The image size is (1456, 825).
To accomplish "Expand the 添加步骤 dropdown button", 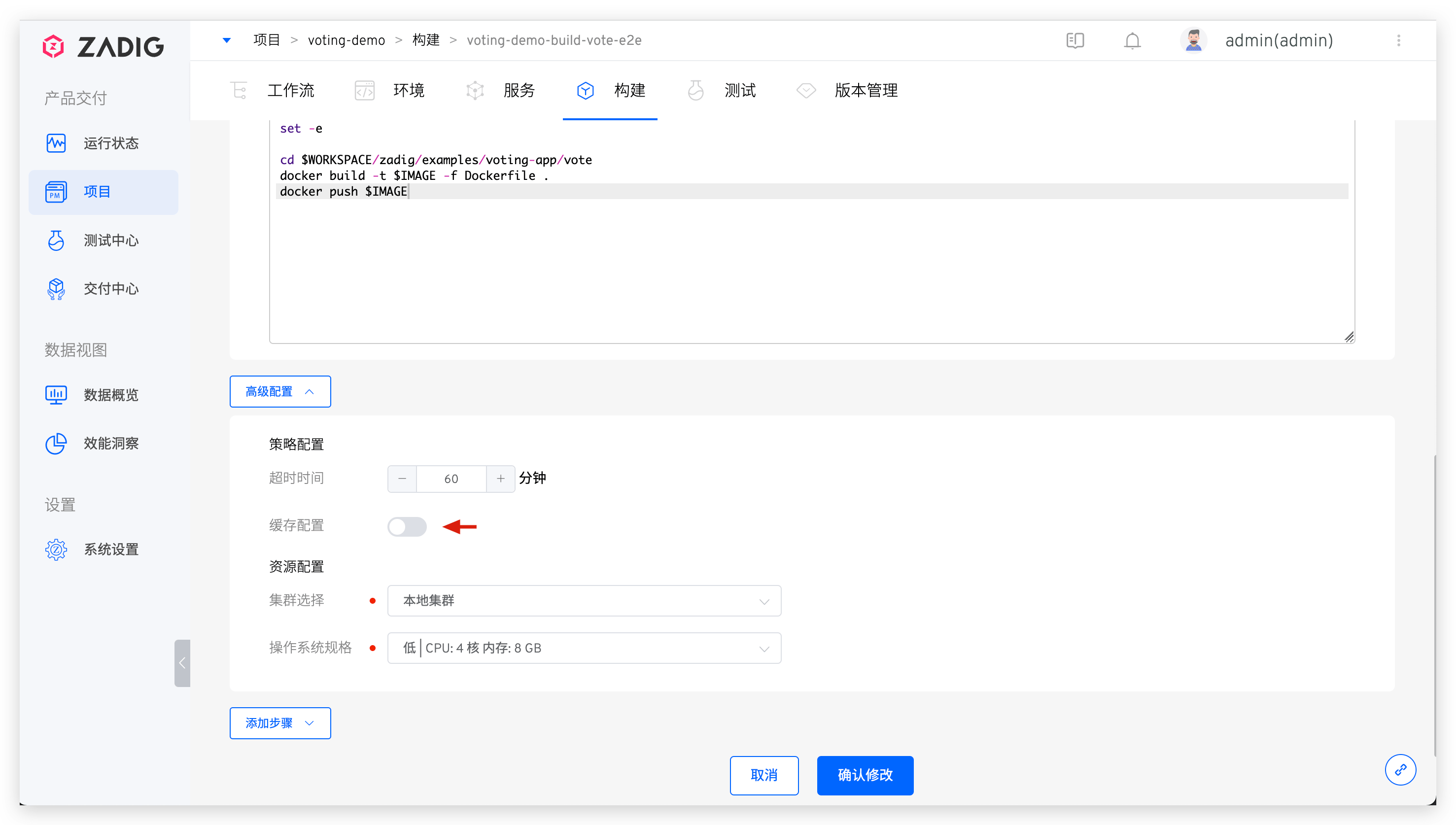I will click(280, 723).
